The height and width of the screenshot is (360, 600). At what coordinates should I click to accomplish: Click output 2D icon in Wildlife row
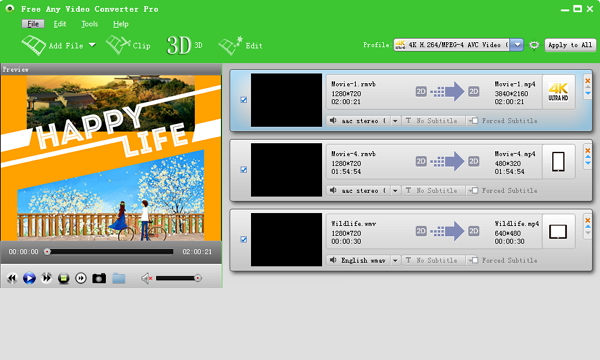(474, 231)
